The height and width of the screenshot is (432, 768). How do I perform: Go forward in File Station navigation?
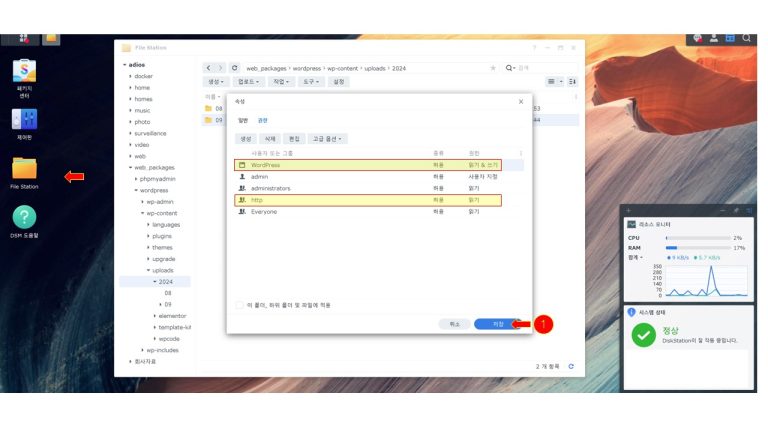(220, 68)
